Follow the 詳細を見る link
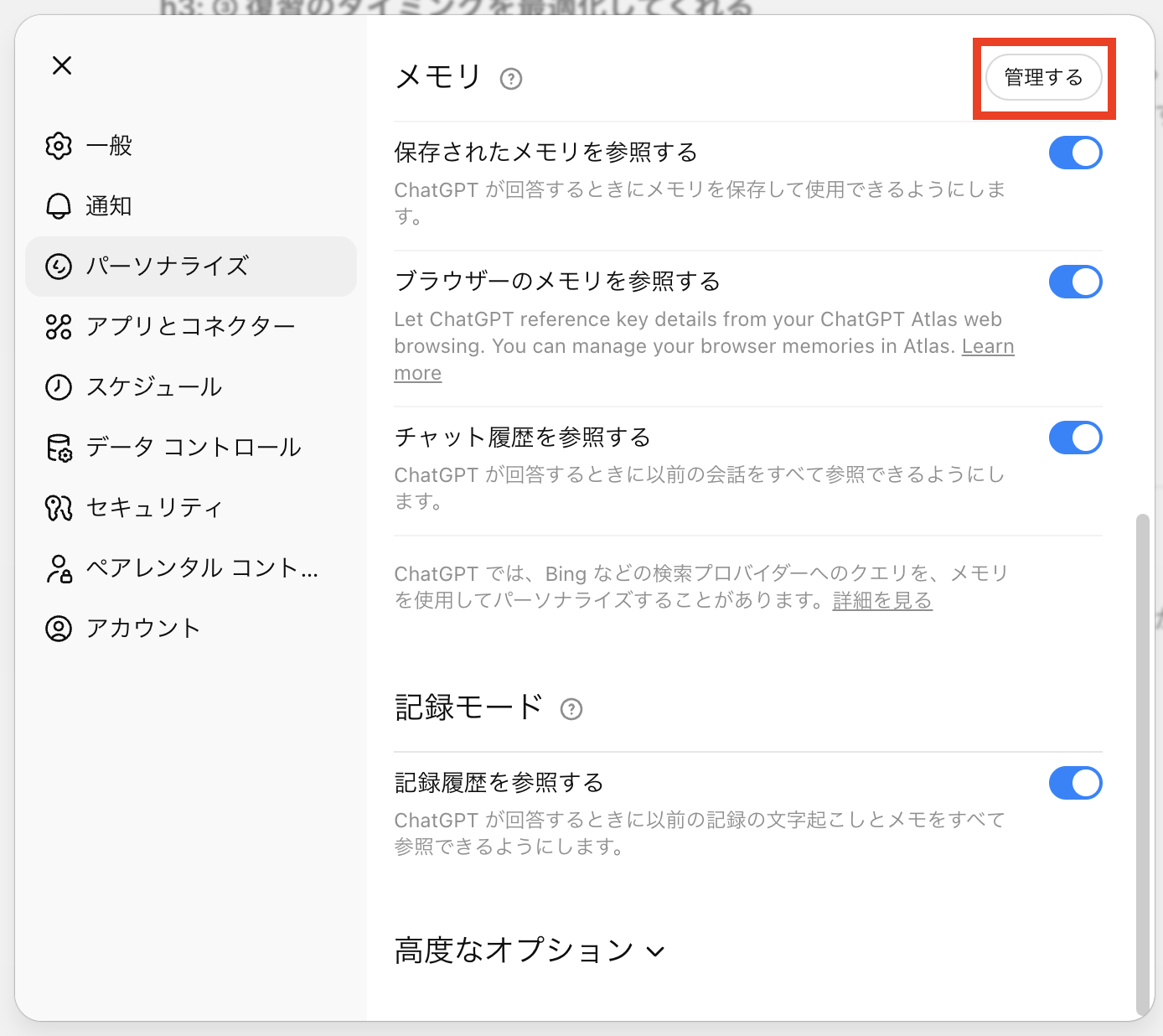Image resolution: width=1163 pixels, height=1036 pixels. [882, 601]
